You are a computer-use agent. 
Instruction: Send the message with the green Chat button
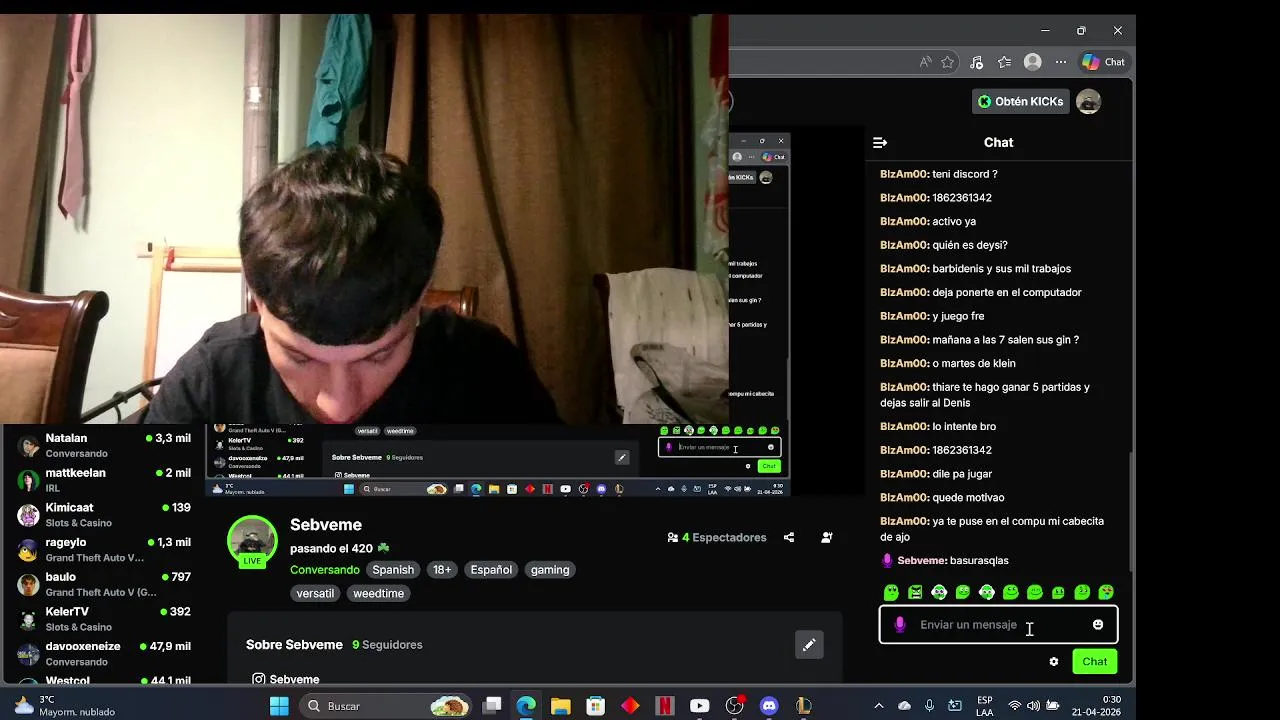click(1095, 662)
